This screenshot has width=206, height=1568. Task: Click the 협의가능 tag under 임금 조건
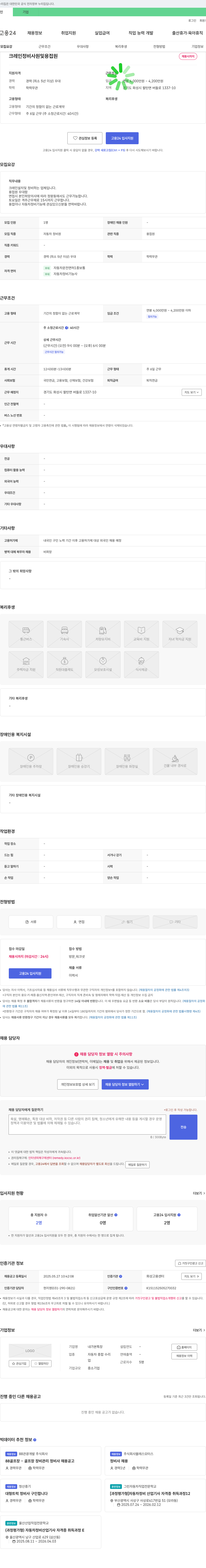point(152,316)
